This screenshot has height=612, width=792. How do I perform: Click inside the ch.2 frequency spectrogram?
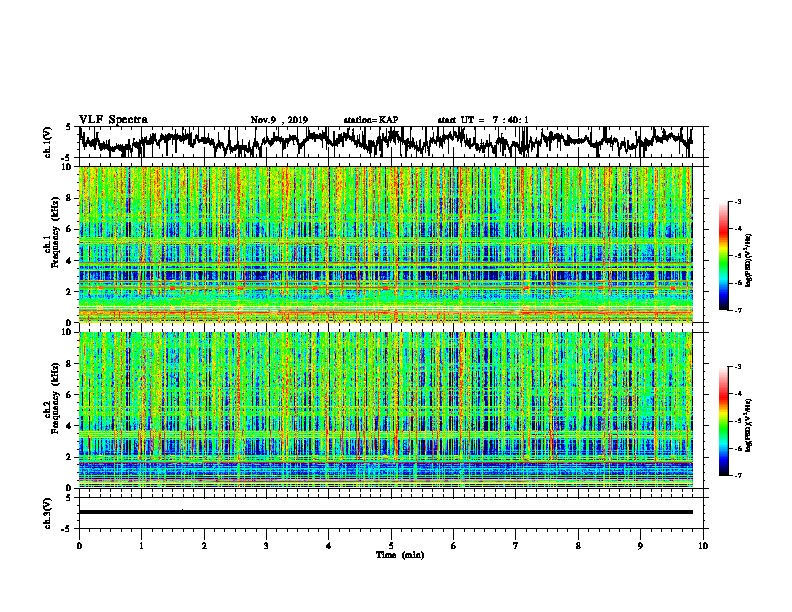click(x=386, y=410)
